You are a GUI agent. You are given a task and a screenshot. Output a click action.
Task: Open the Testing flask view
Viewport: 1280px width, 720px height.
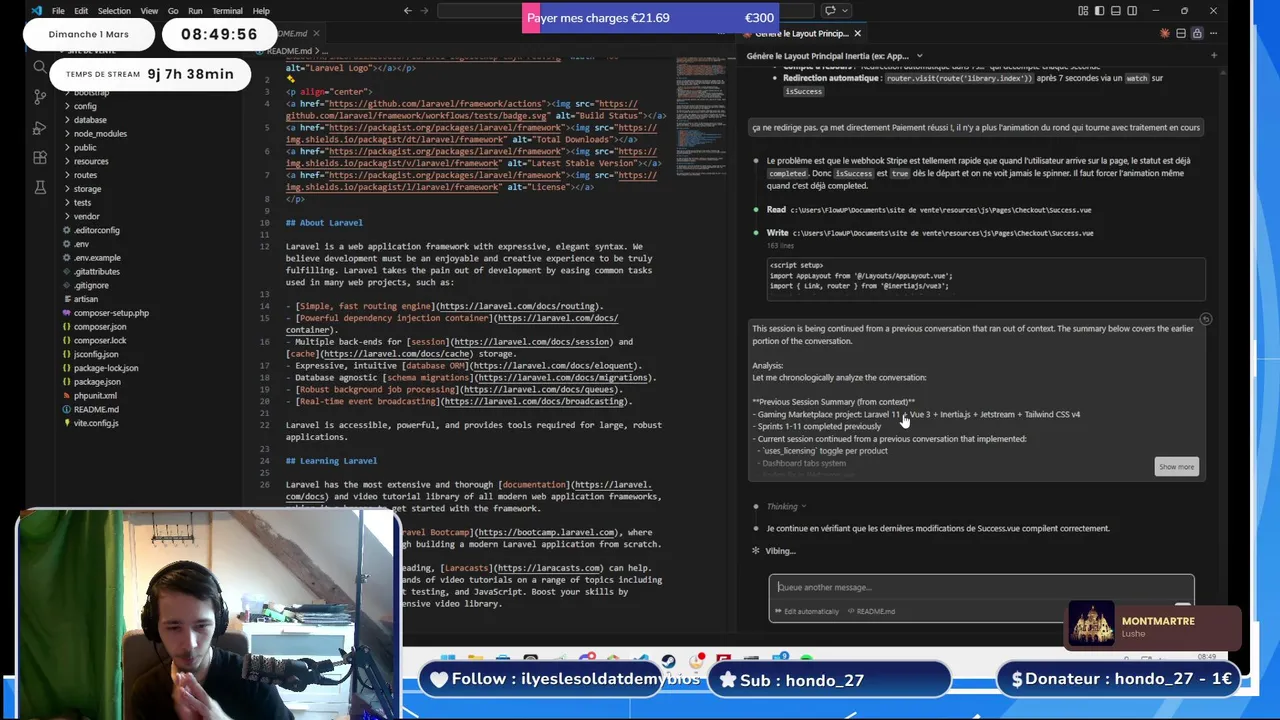(40, 187)
